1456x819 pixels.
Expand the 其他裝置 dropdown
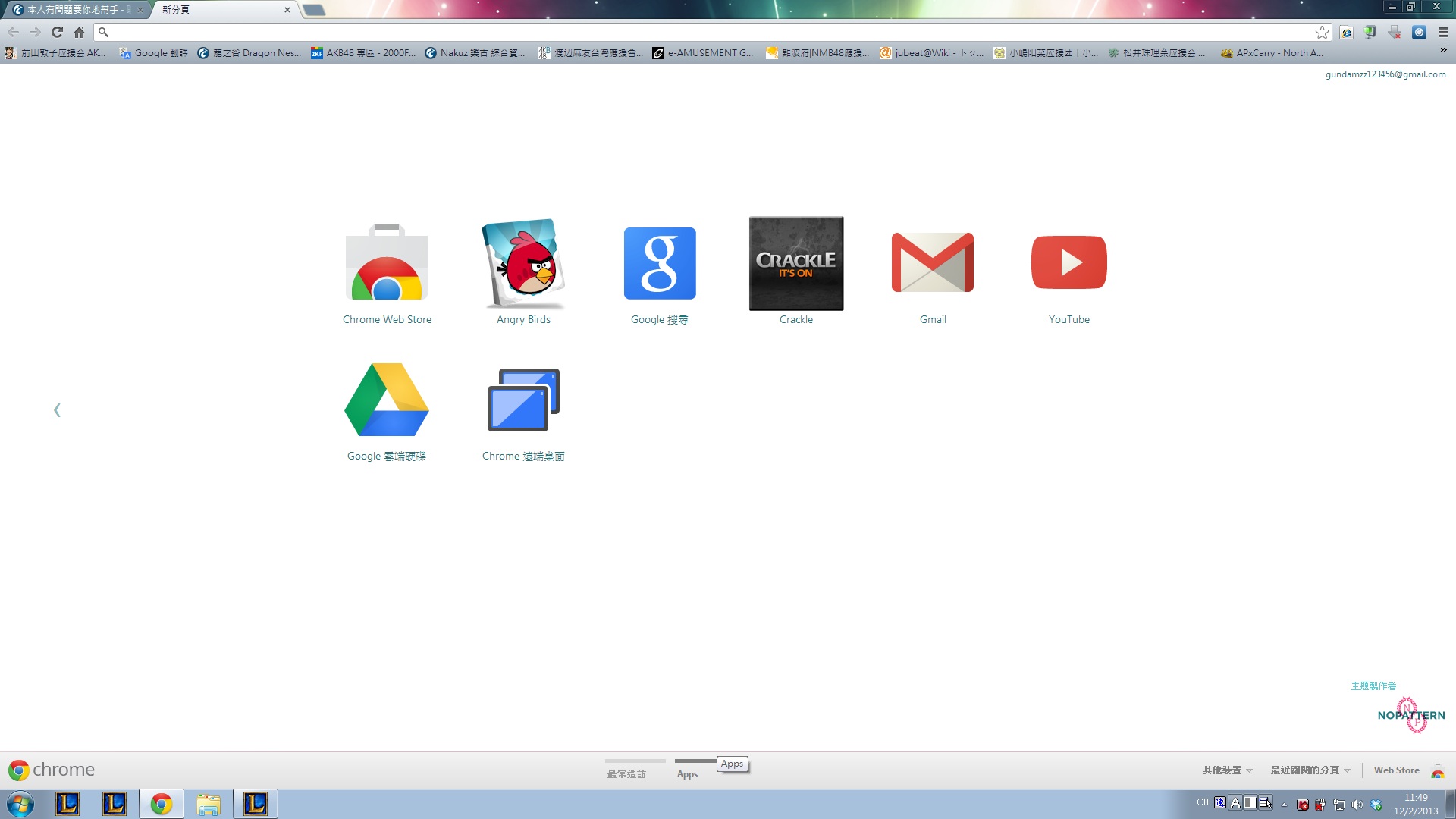[x=1227, y=770]
